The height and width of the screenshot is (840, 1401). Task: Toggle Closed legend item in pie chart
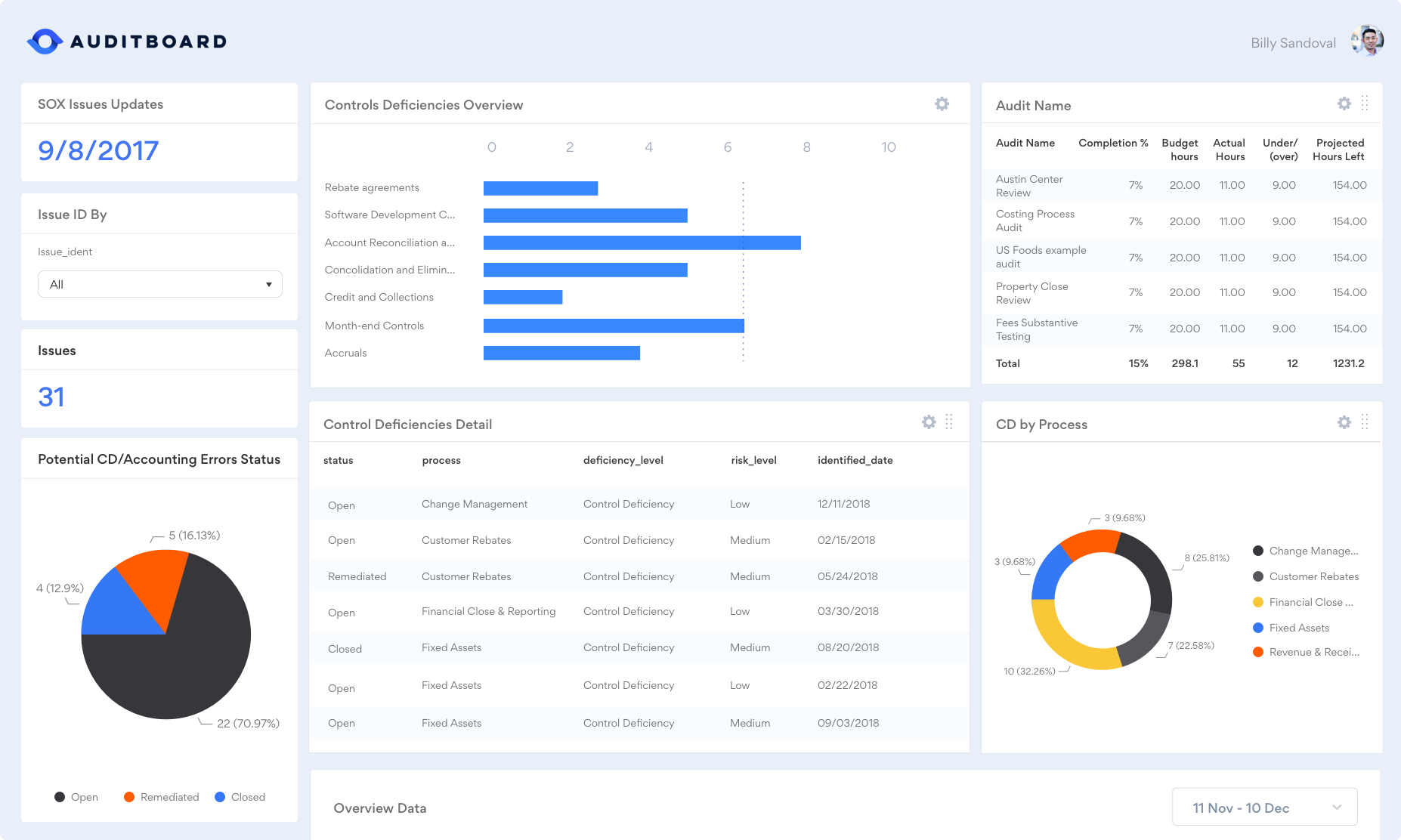click(240, 797)
